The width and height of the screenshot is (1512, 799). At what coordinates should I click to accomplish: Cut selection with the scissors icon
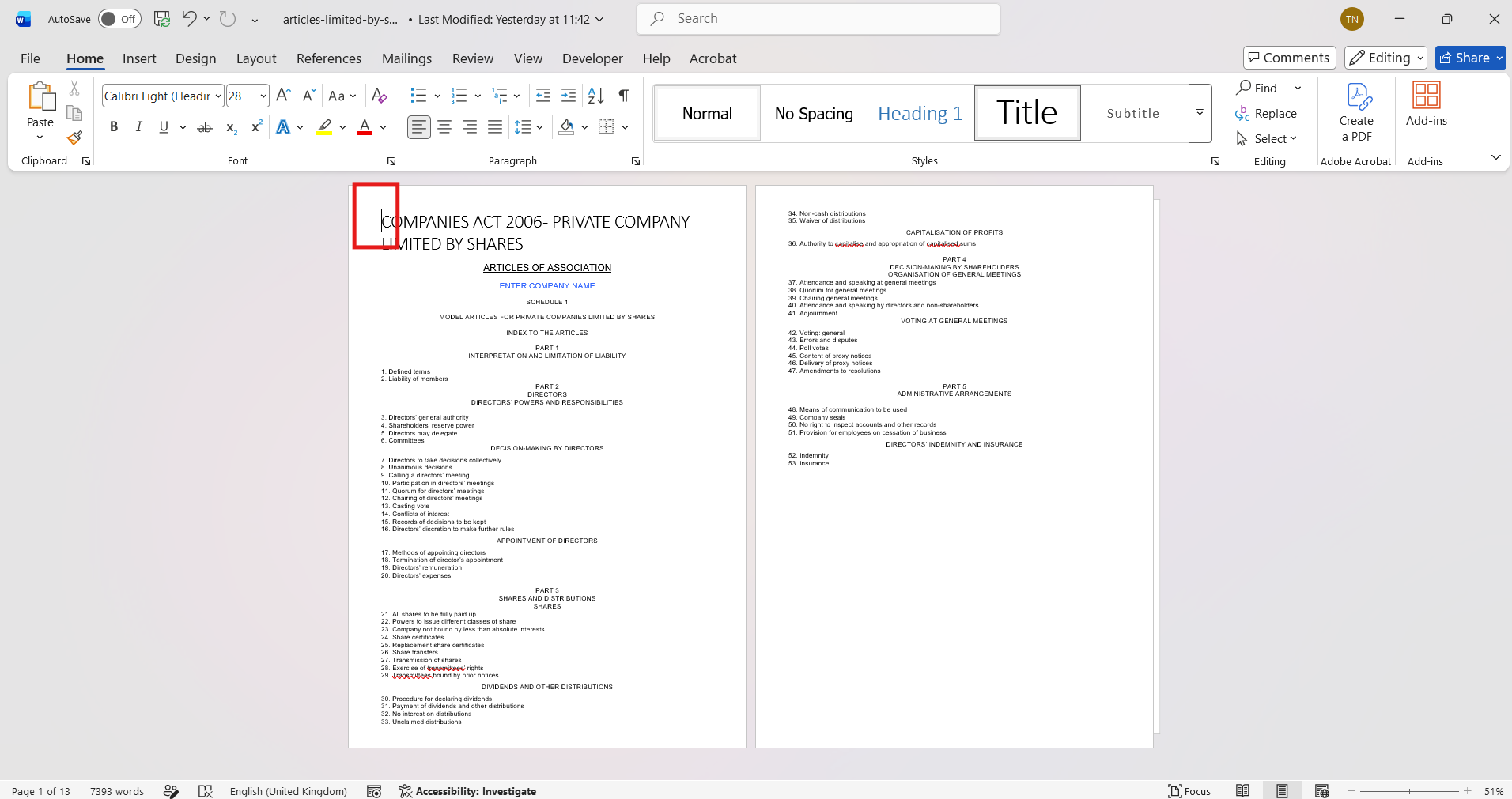(74, 89)
